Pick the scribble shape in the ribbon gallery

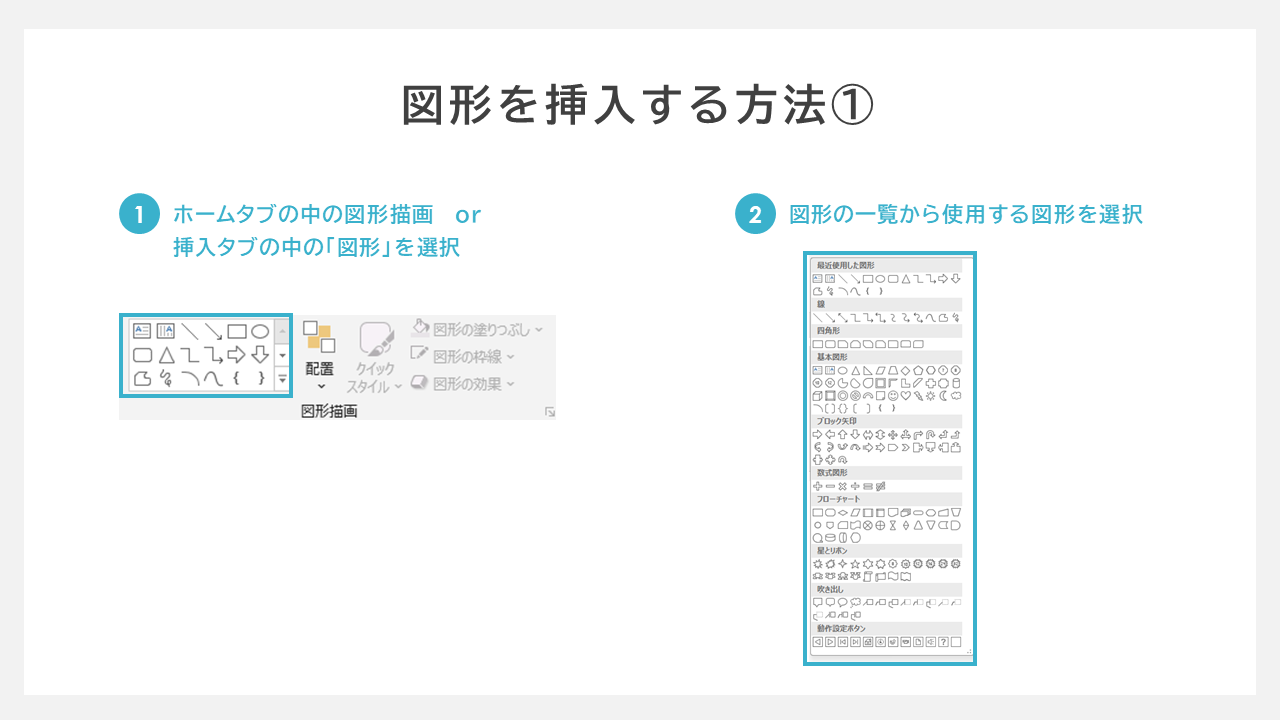[x=166, y=378]
